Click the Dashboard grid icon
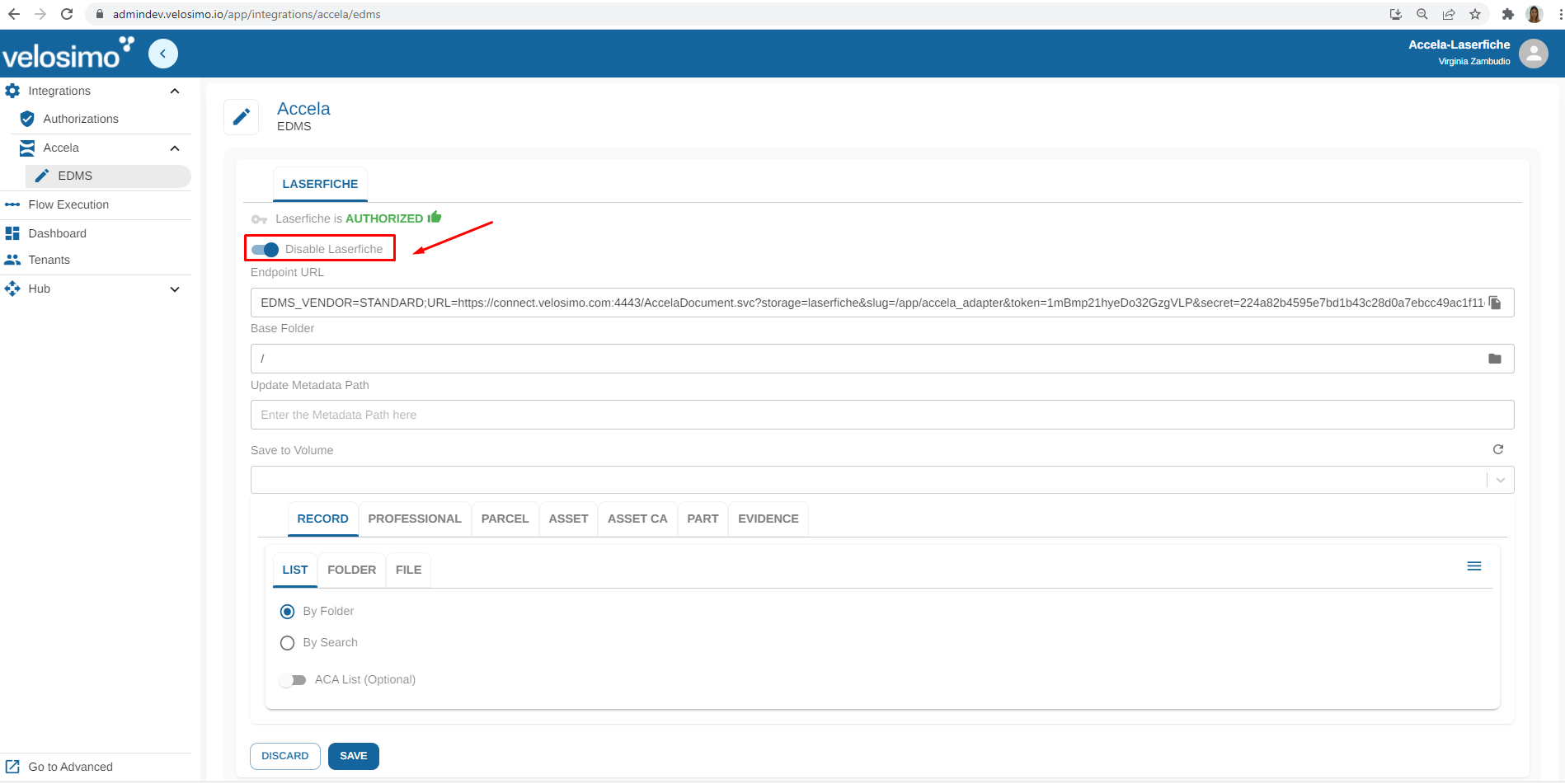 tap(12, 233)
